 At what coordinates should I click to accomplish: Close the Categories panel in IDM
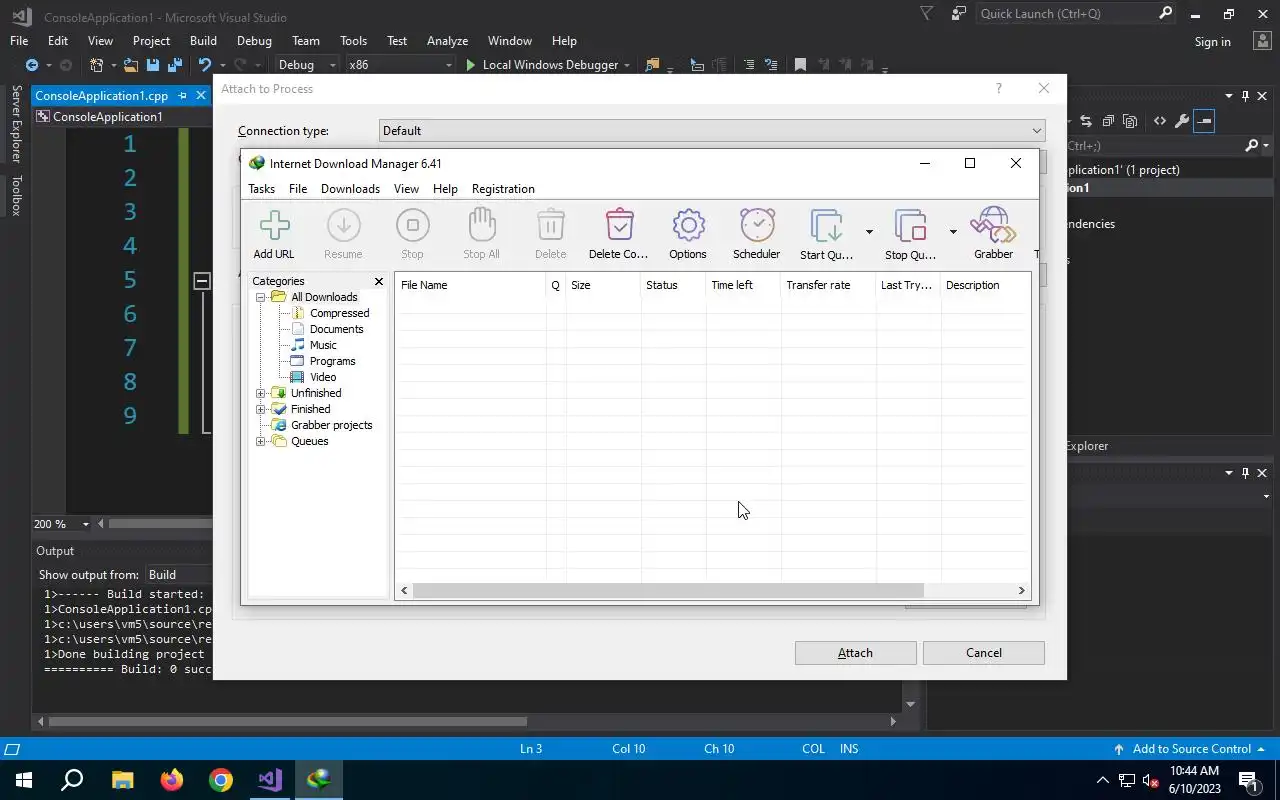point(379,282)
